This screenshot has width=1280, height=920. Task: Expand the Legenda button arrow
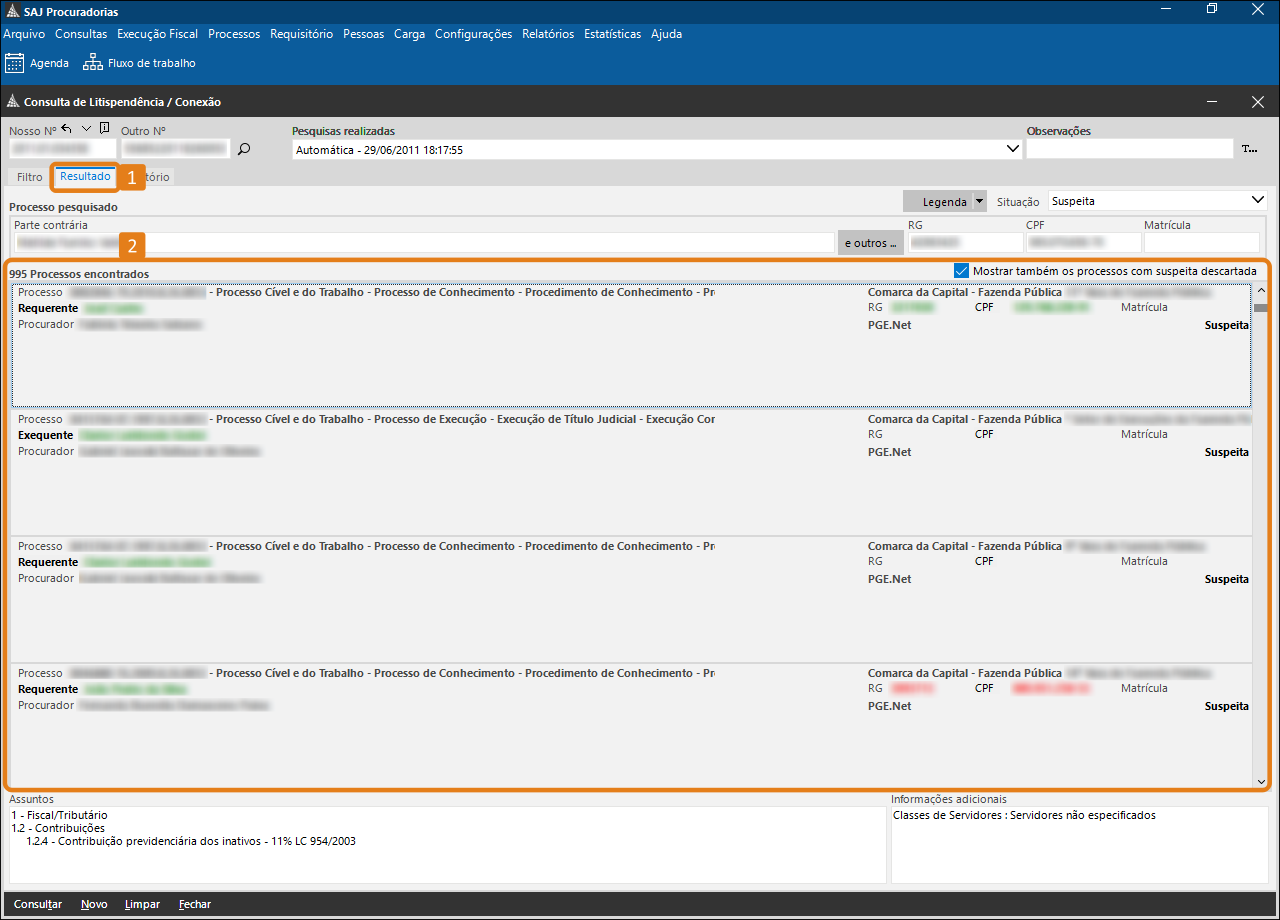pyautogui.click(x=979, y=201)
